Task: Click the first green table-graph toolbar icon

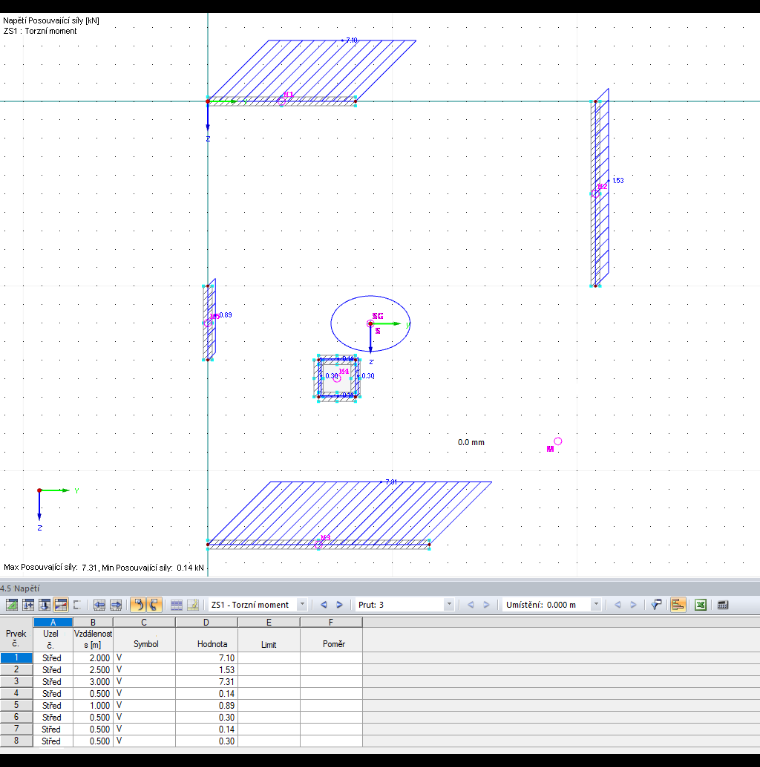Action: (12, 605)
